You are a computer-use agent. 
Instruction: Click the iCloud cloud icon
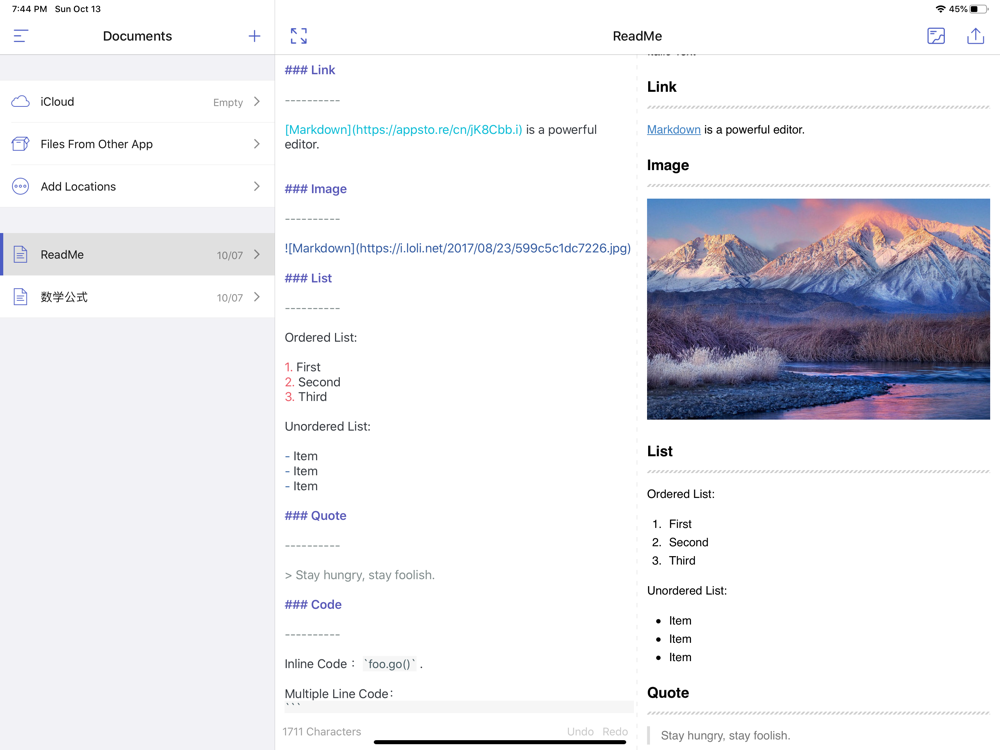[20, 101]
